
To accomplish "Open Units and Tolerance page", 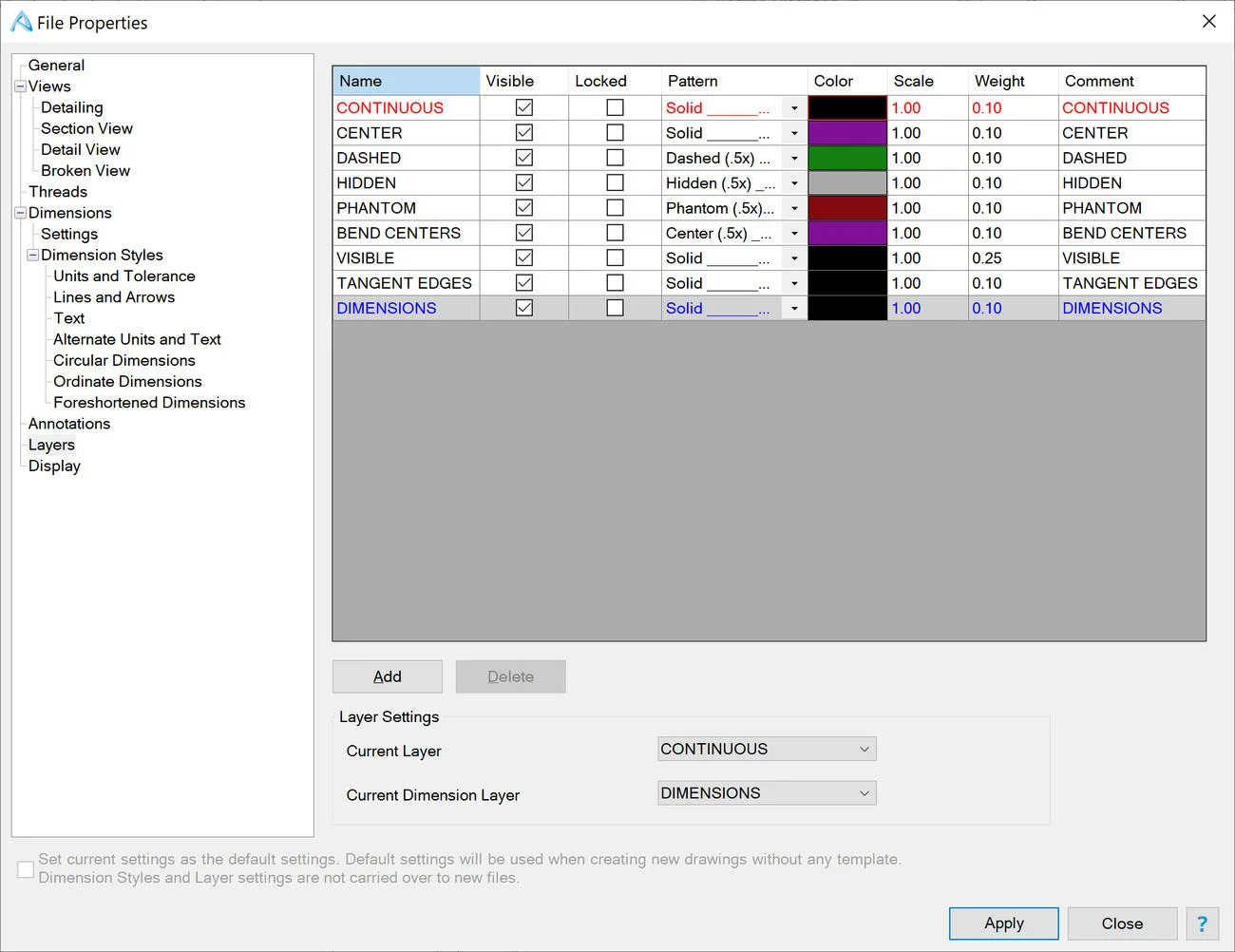I will (x=124, y=276).
